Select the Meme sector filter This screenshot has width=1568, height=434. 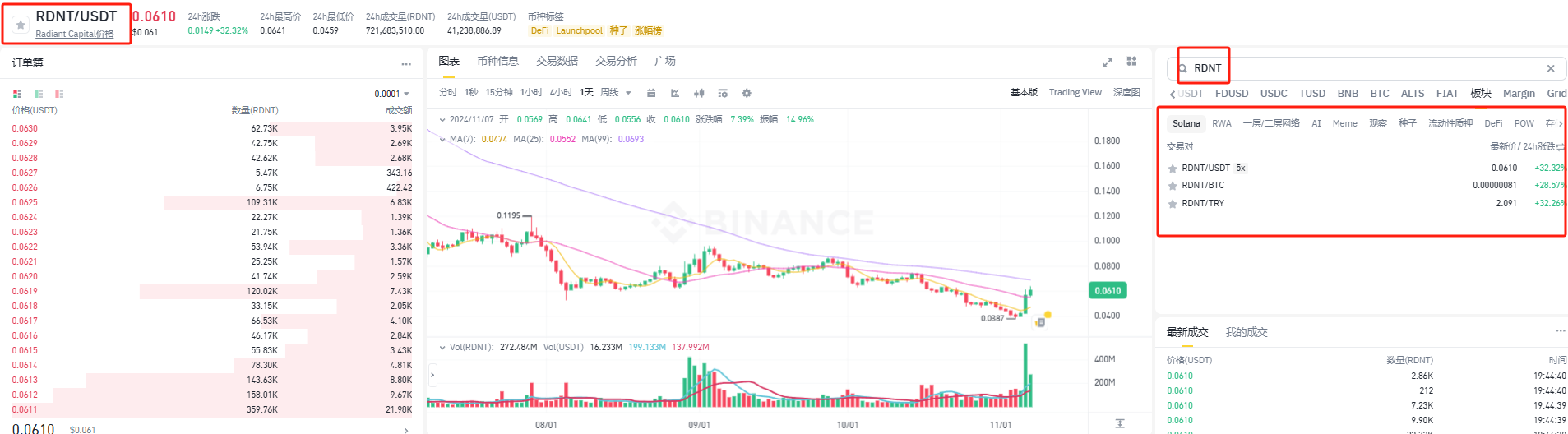[1345, 123]
